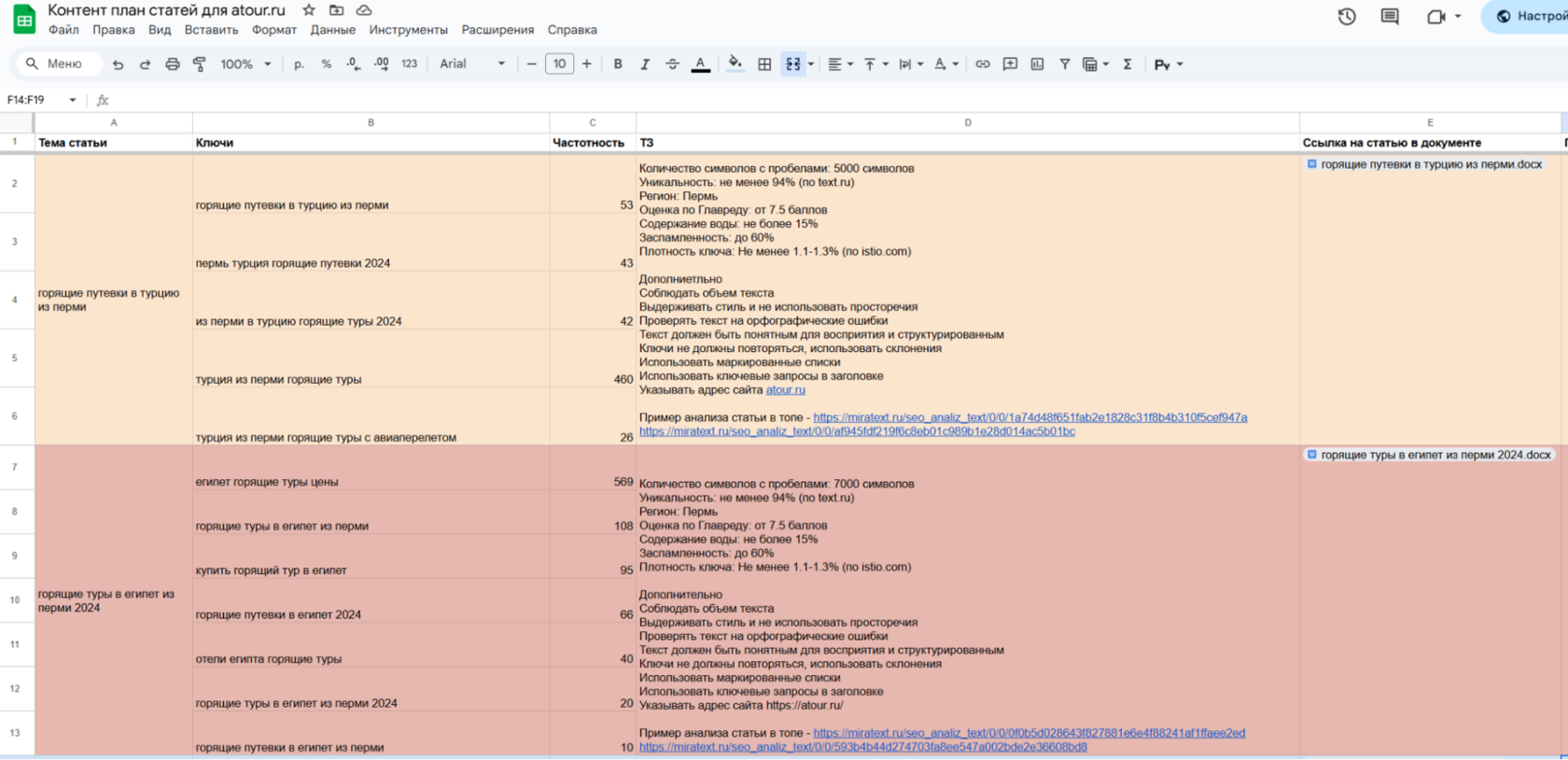
Task: Undo the last action
Action: tap(118, 64)
